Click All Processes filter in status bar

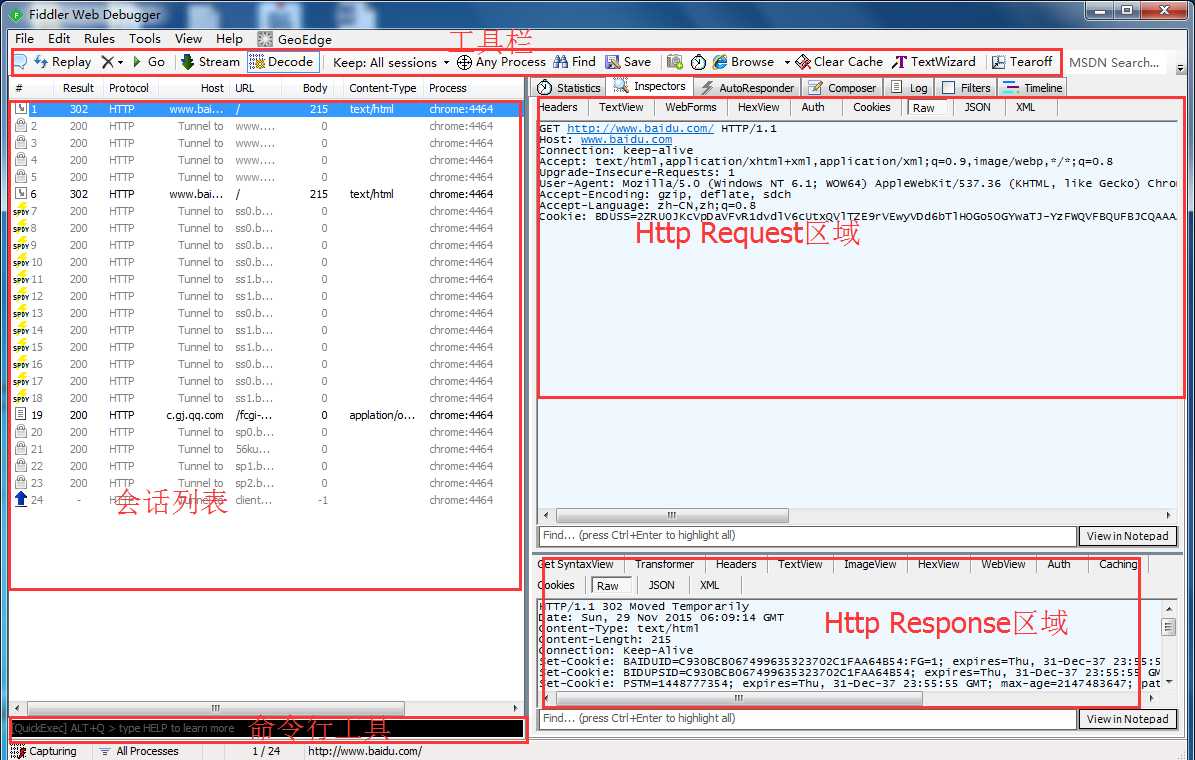coord(139,751)
